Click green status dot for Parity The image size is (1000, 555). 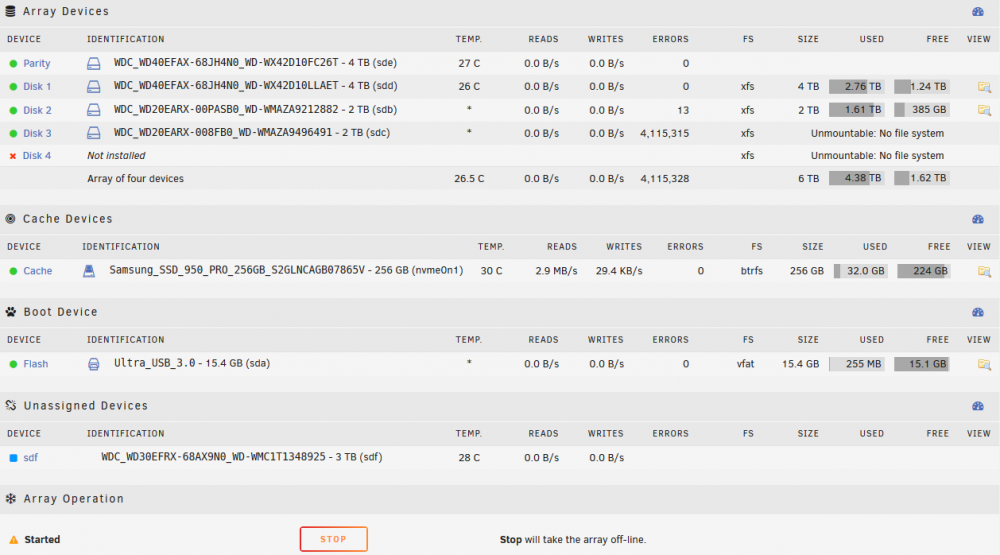click(x=13, y=63)
